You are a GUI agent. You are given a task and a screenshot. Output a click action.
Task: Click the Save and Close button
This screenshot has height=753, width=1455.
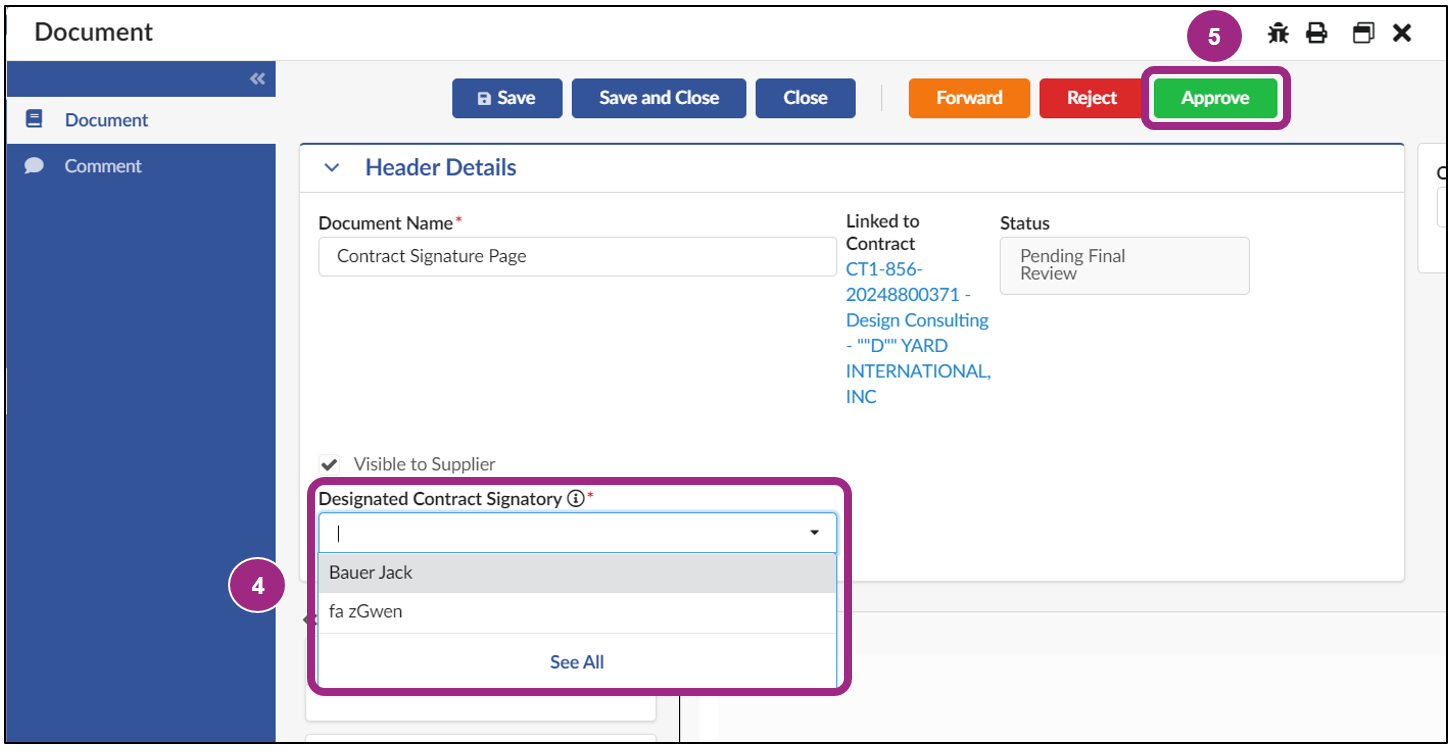658,98
